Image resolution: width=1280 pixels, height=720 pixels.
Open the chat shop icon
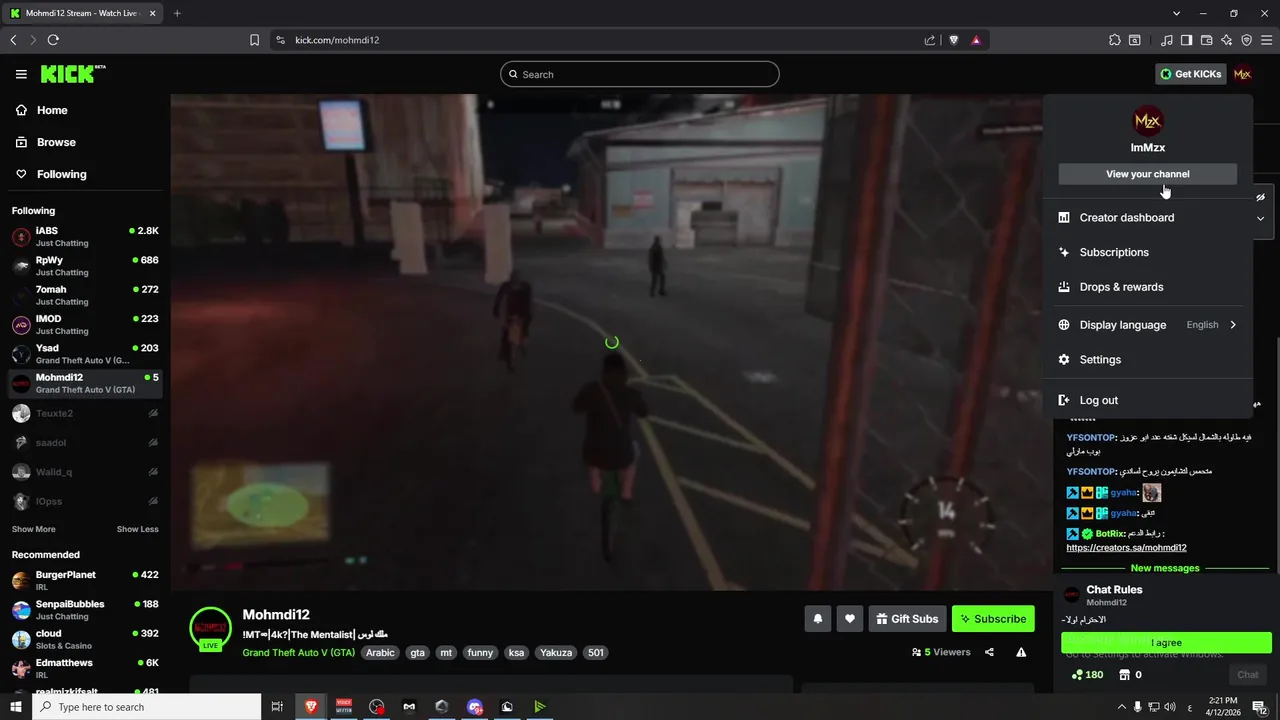1124,675
